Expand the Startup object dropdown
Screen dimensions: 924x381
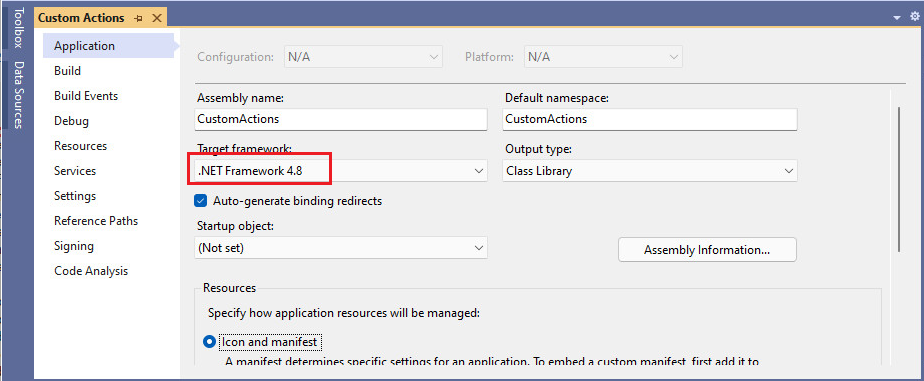[x=341, y=248]
